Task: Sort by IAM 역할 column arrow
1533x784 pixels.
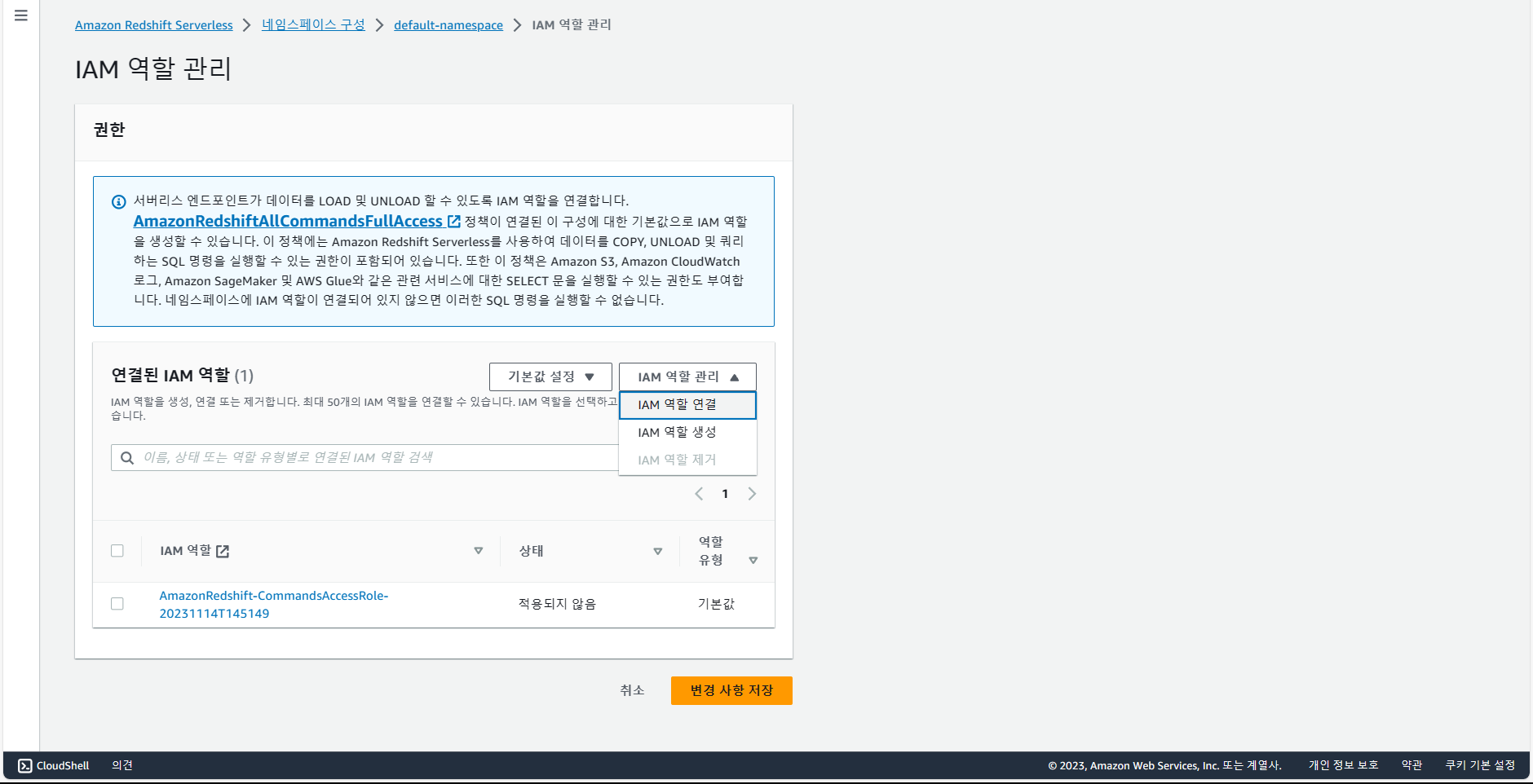Action: (x=479, y=551)
